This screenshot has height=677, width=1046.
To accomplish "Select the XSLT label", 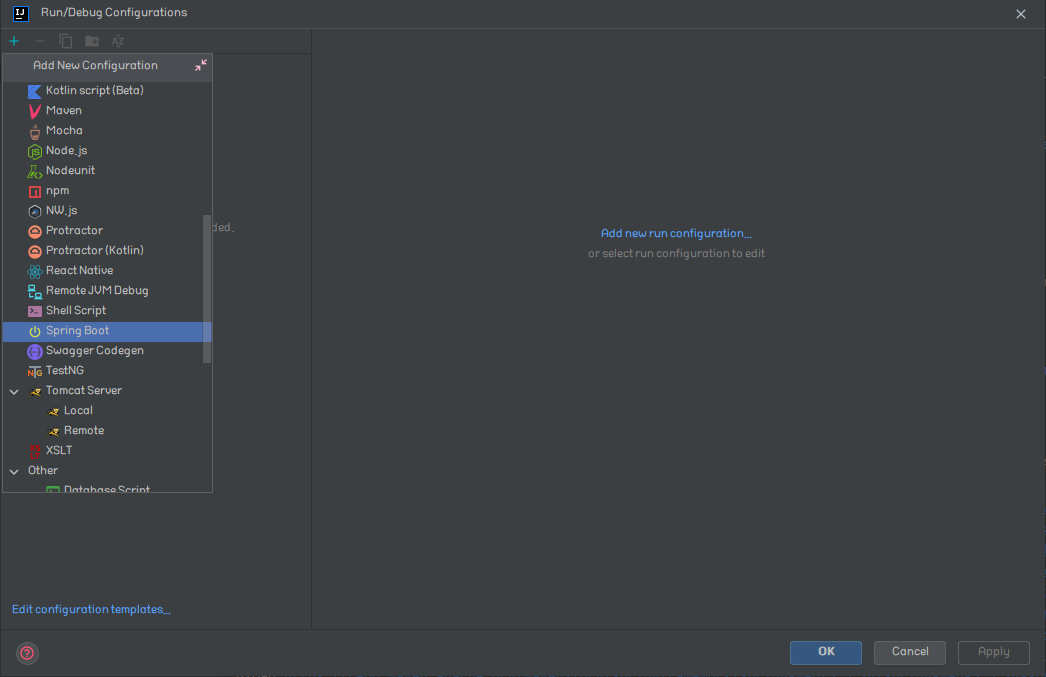I will pos(59,451).
